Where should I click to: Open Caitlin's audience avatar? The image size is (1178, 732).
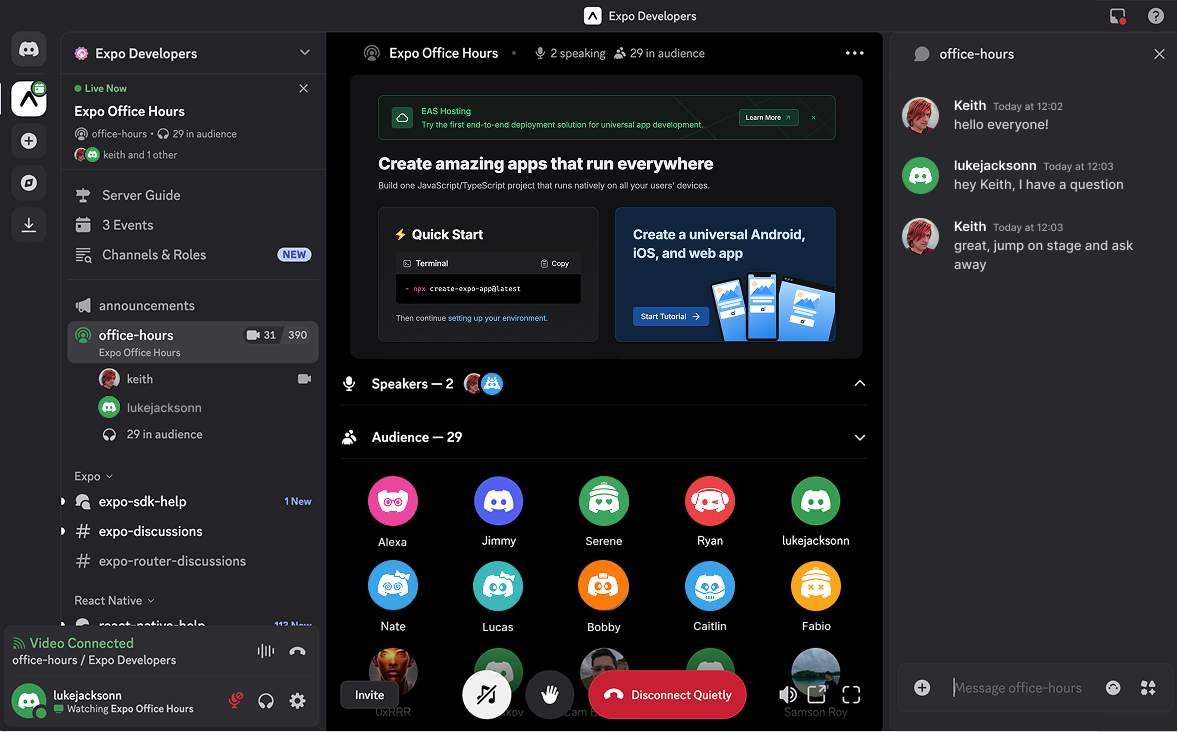(709, 586)
